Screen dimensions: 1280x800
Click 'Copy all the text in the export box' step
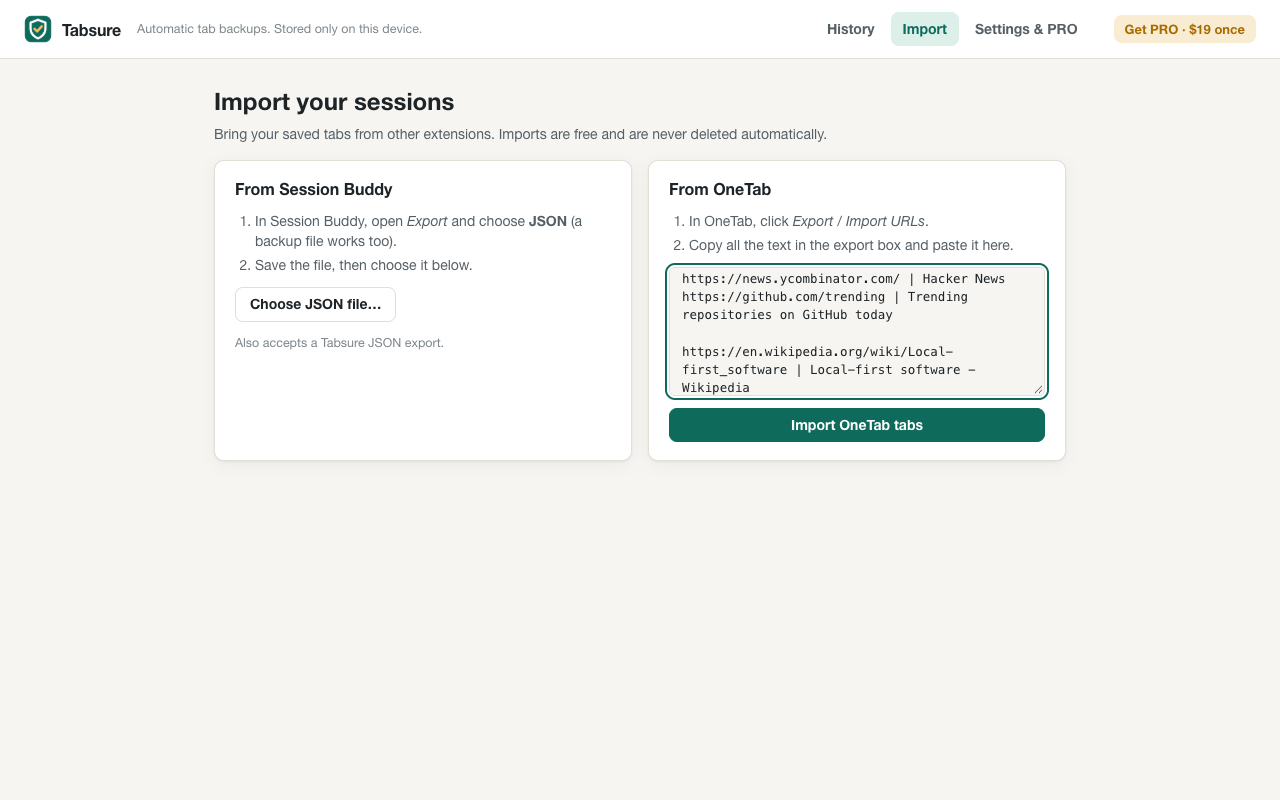(x=851, y=245)
